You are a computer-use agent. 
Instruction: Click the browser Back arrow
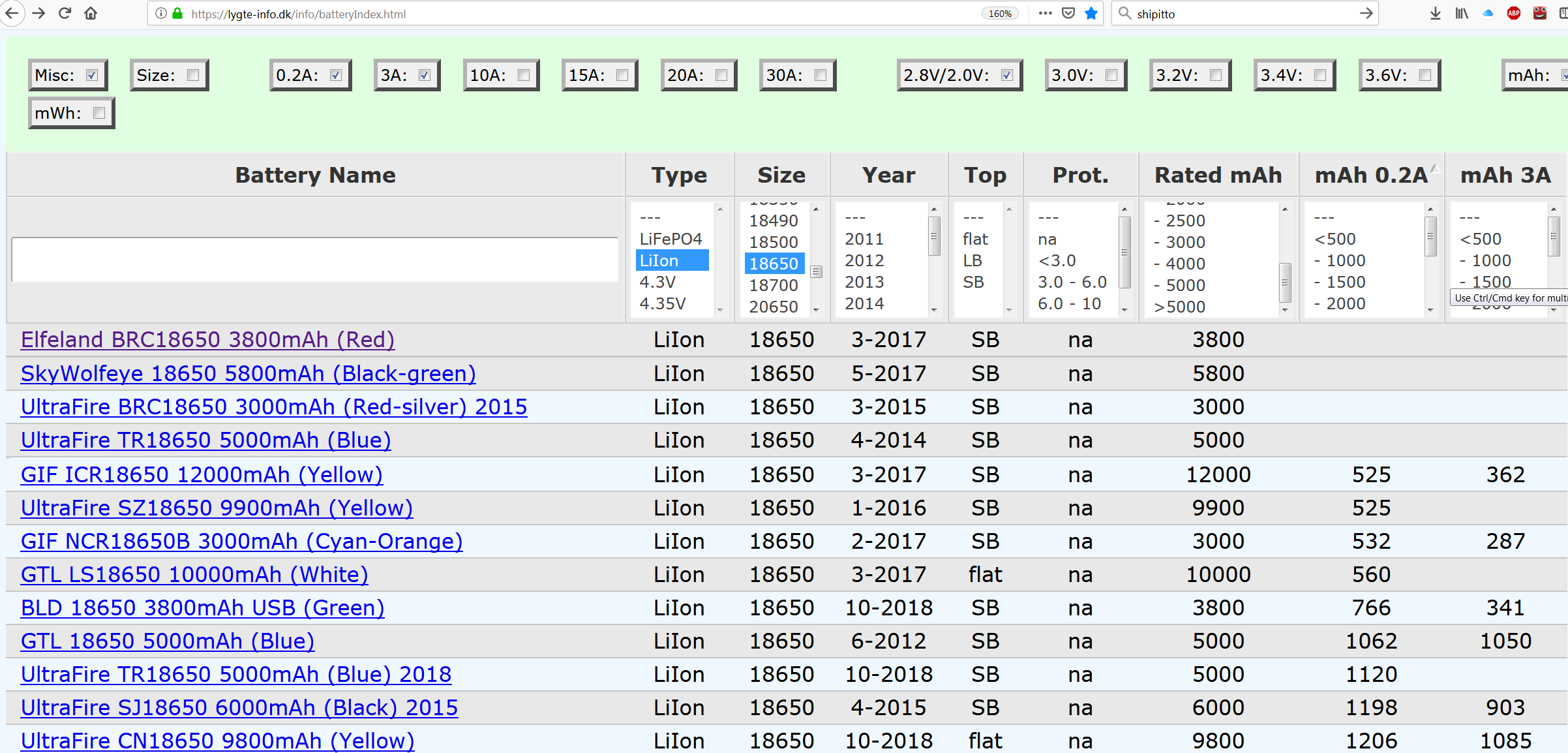tap(12, 13)
